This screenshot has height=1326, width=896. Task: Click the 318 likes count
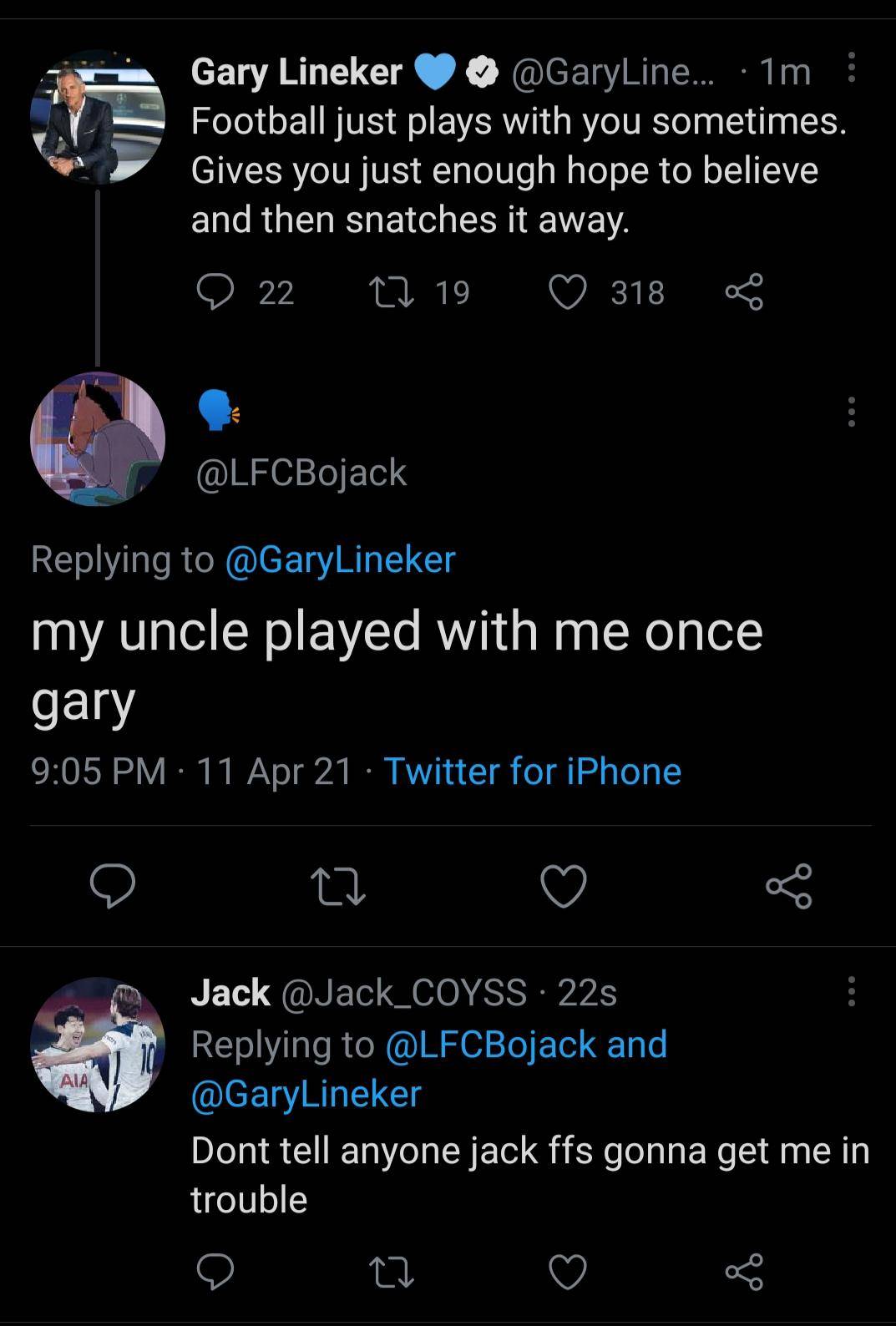tap(640, 291)
